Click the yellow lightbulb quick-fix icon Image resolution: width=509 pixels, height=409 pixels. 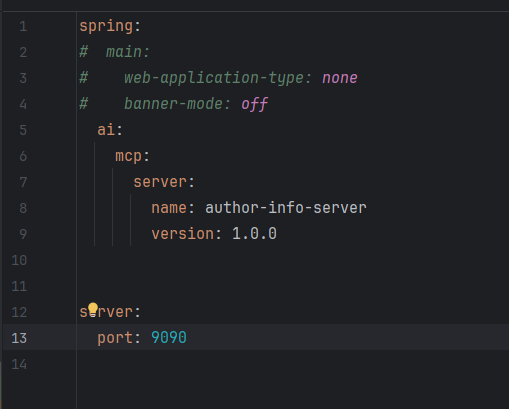click(x=93, y=309)
